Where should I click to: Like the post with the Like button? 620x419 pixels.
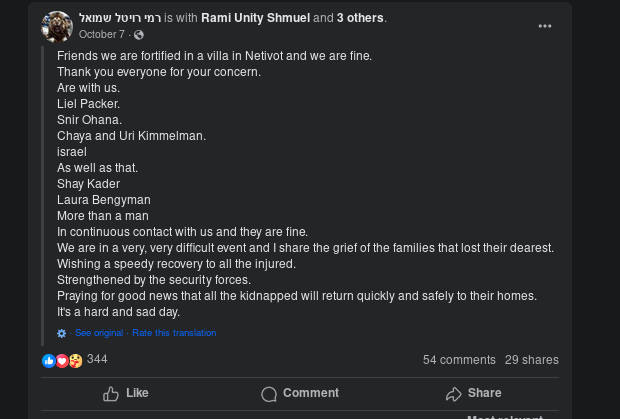click(125, 393)
